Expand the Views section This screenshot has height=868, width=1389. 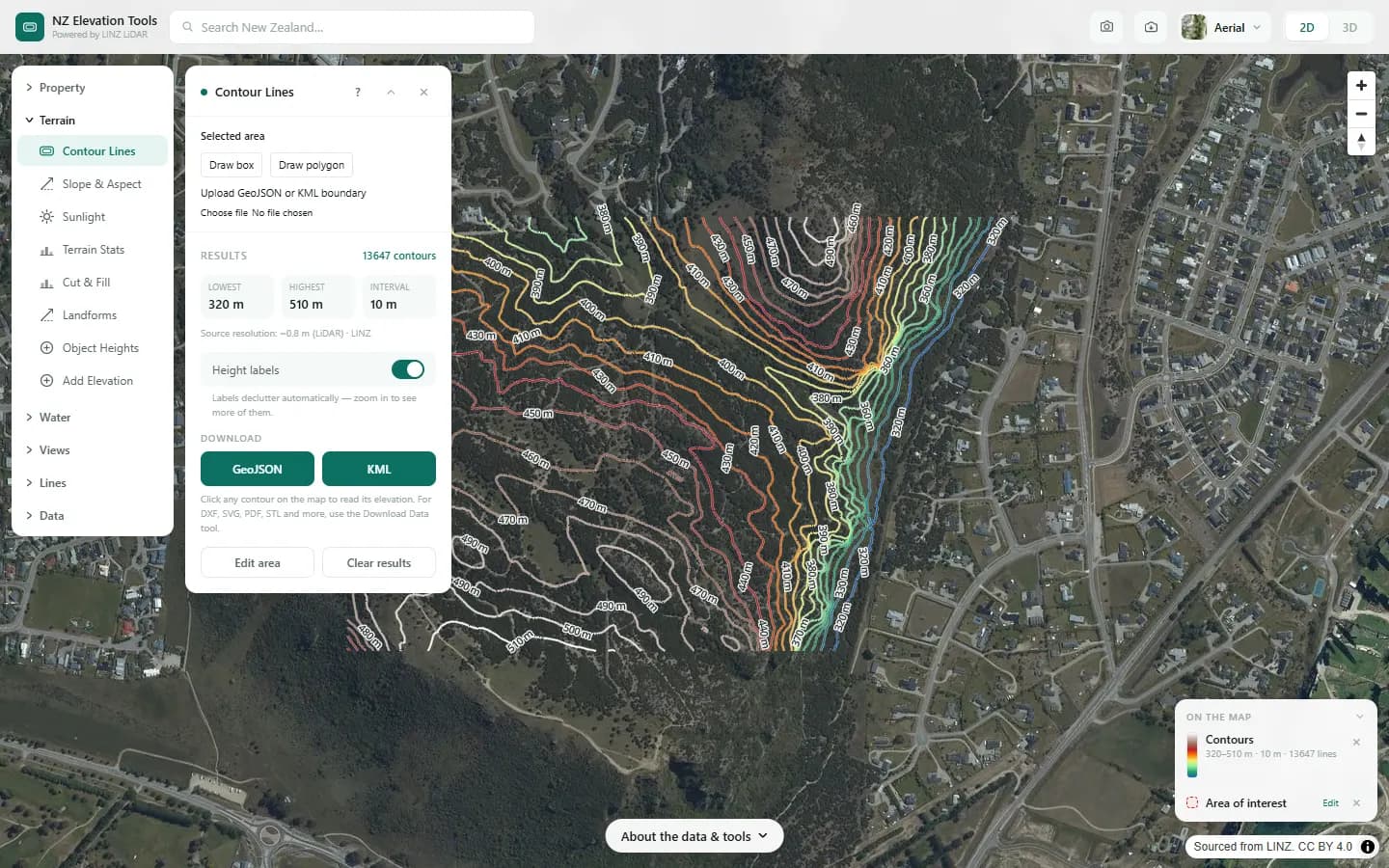93,450
